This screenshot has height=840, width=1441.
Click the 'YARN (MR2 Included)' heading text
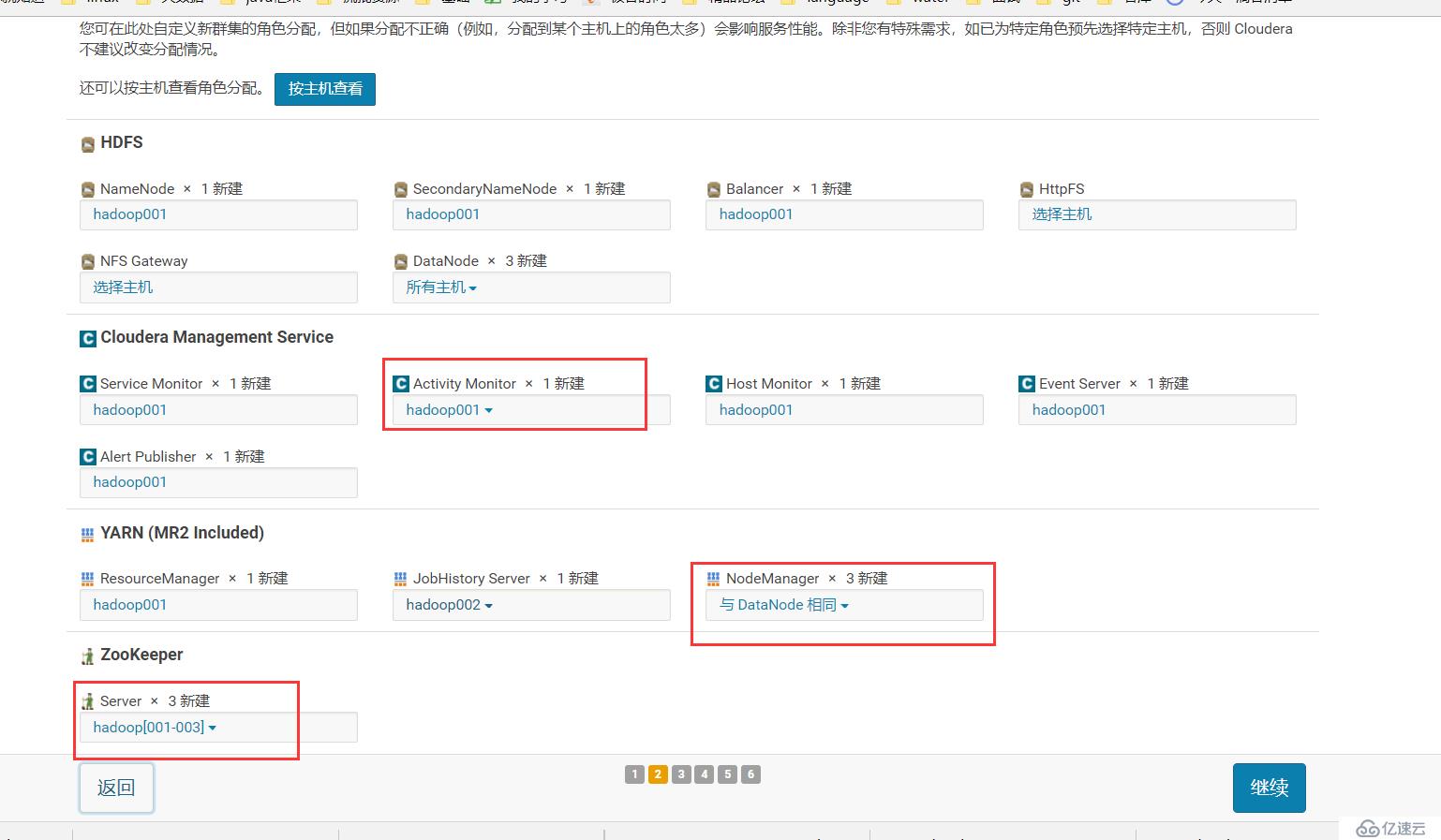pos(183,533)
